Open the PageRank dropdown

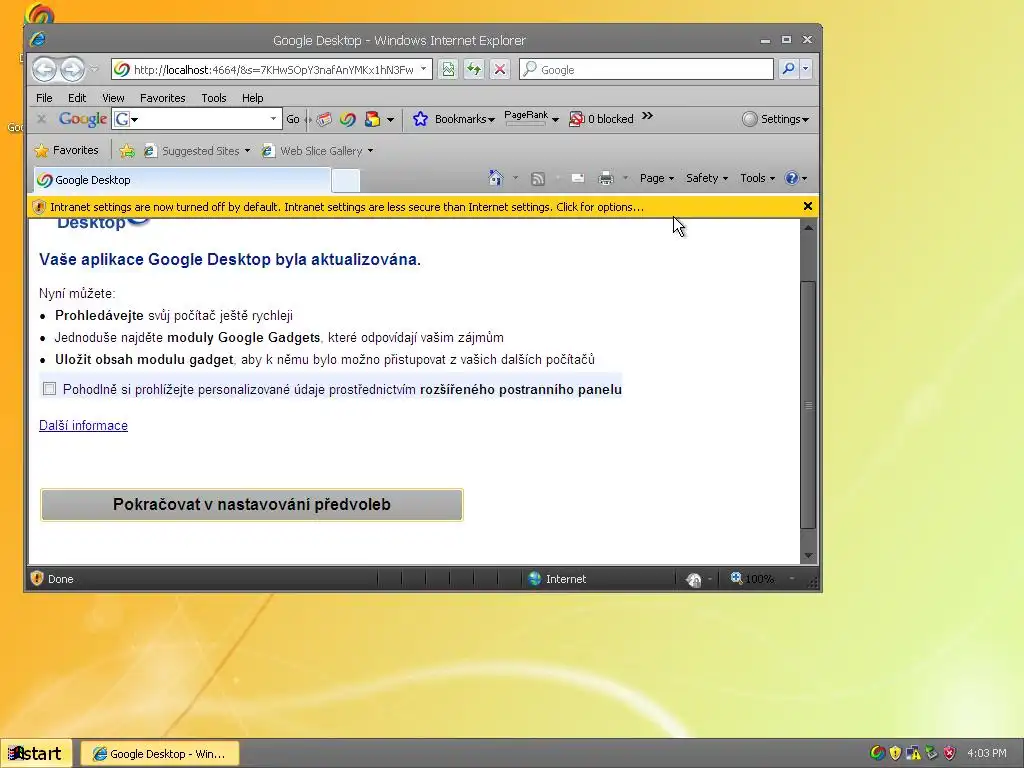point(532,118)
